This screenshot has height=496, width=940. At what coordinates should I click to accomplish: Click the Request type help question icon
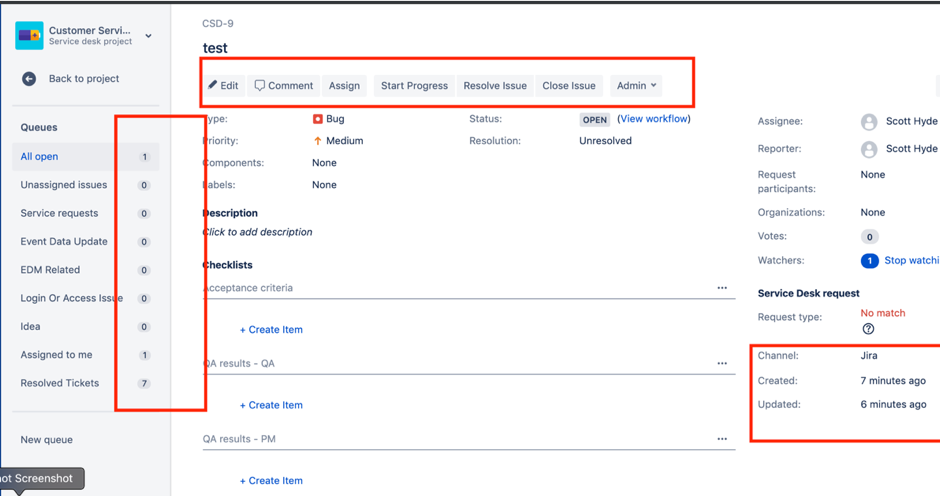click(868, 329)
